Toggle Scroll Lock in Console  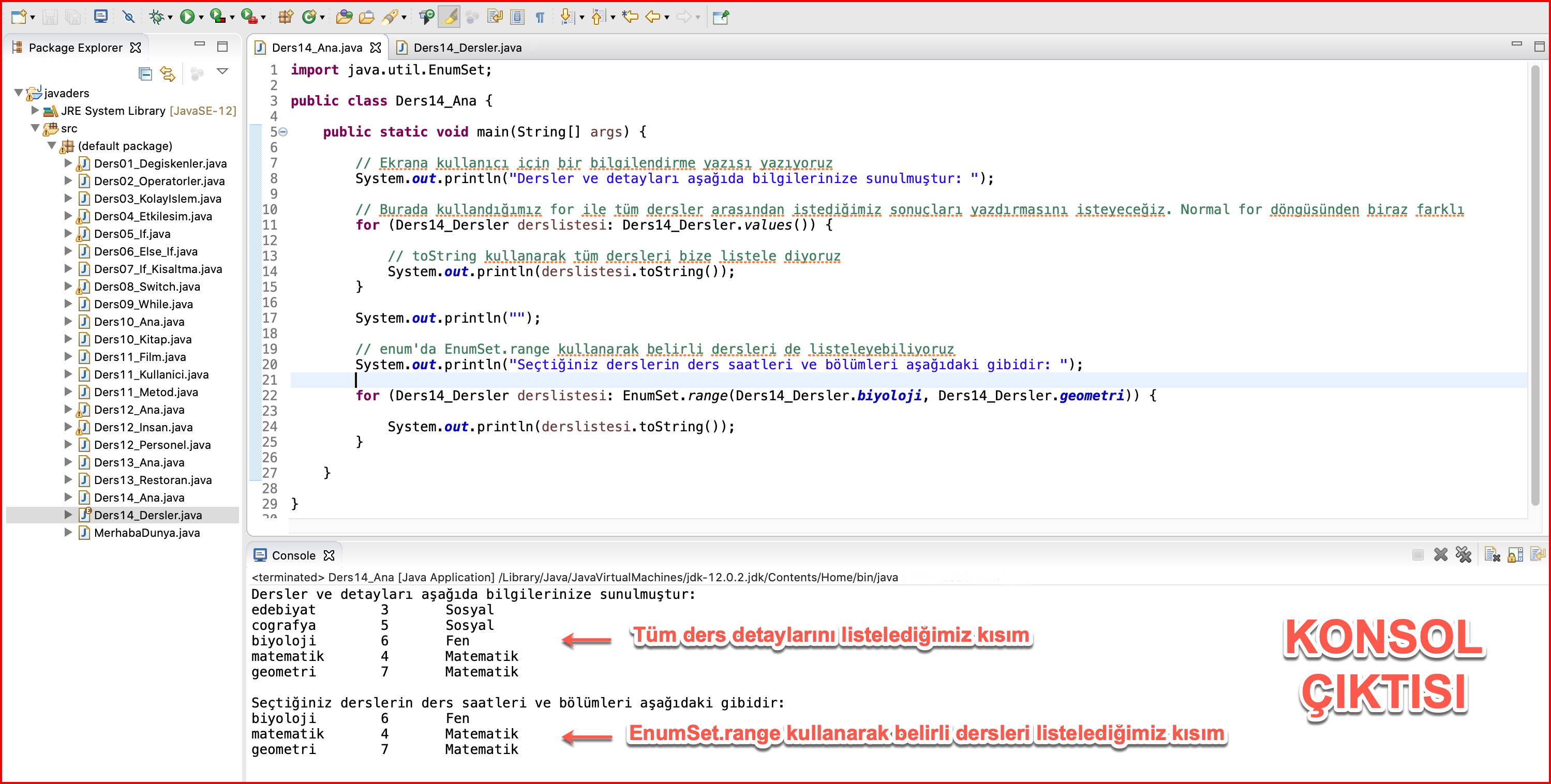click(1515, 554)
